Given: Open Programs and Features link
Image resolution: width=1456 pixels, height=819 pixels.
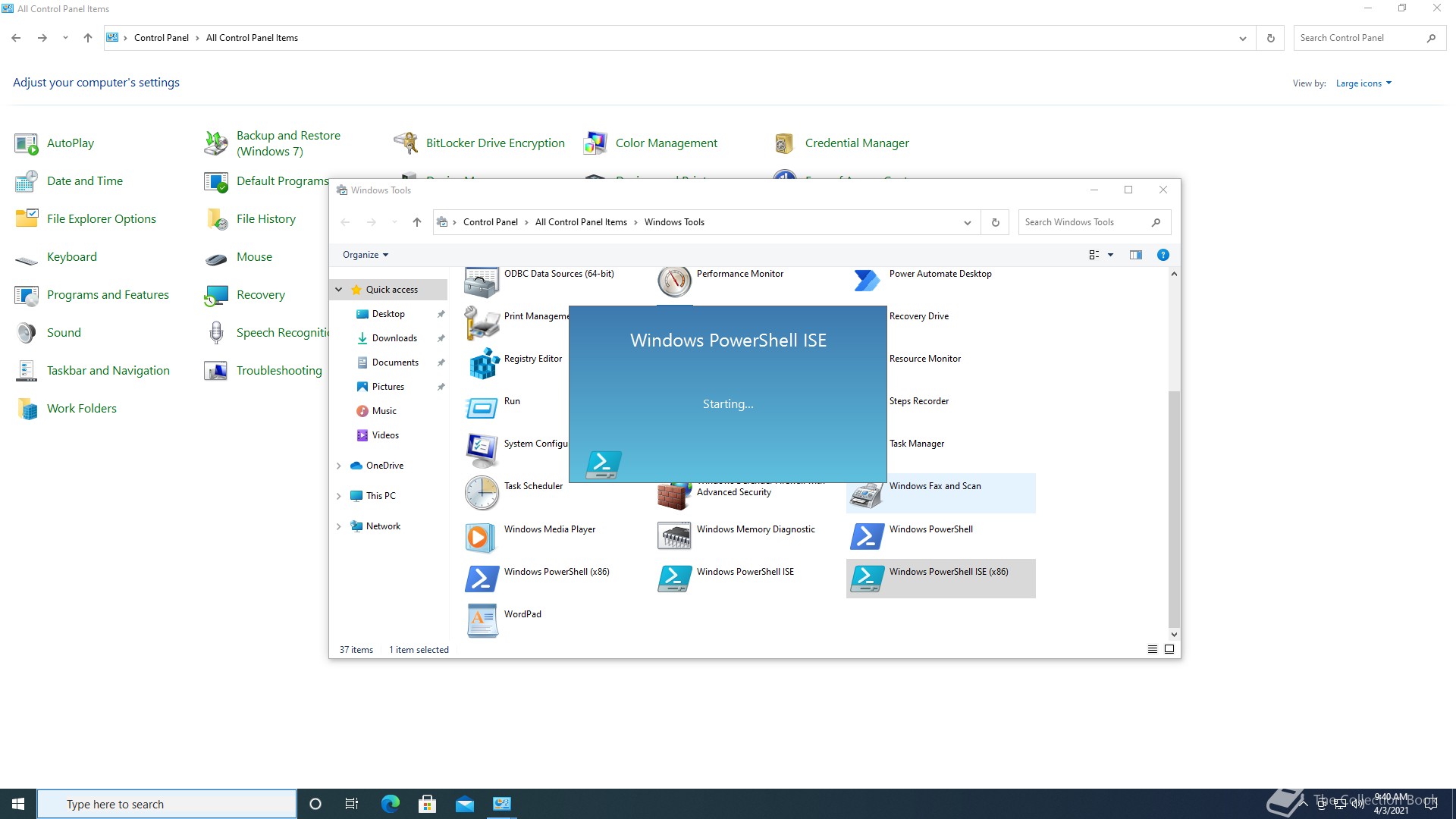Looking at the screenshot, I should 108,295.
